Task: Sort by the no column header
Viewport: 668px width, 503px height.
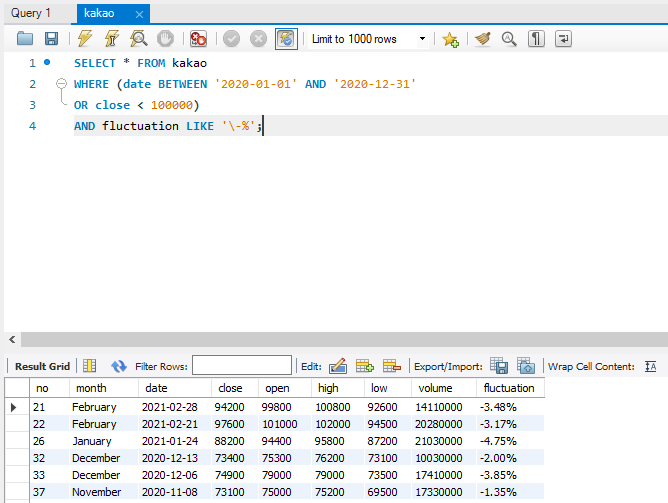Action: (49, 388)
